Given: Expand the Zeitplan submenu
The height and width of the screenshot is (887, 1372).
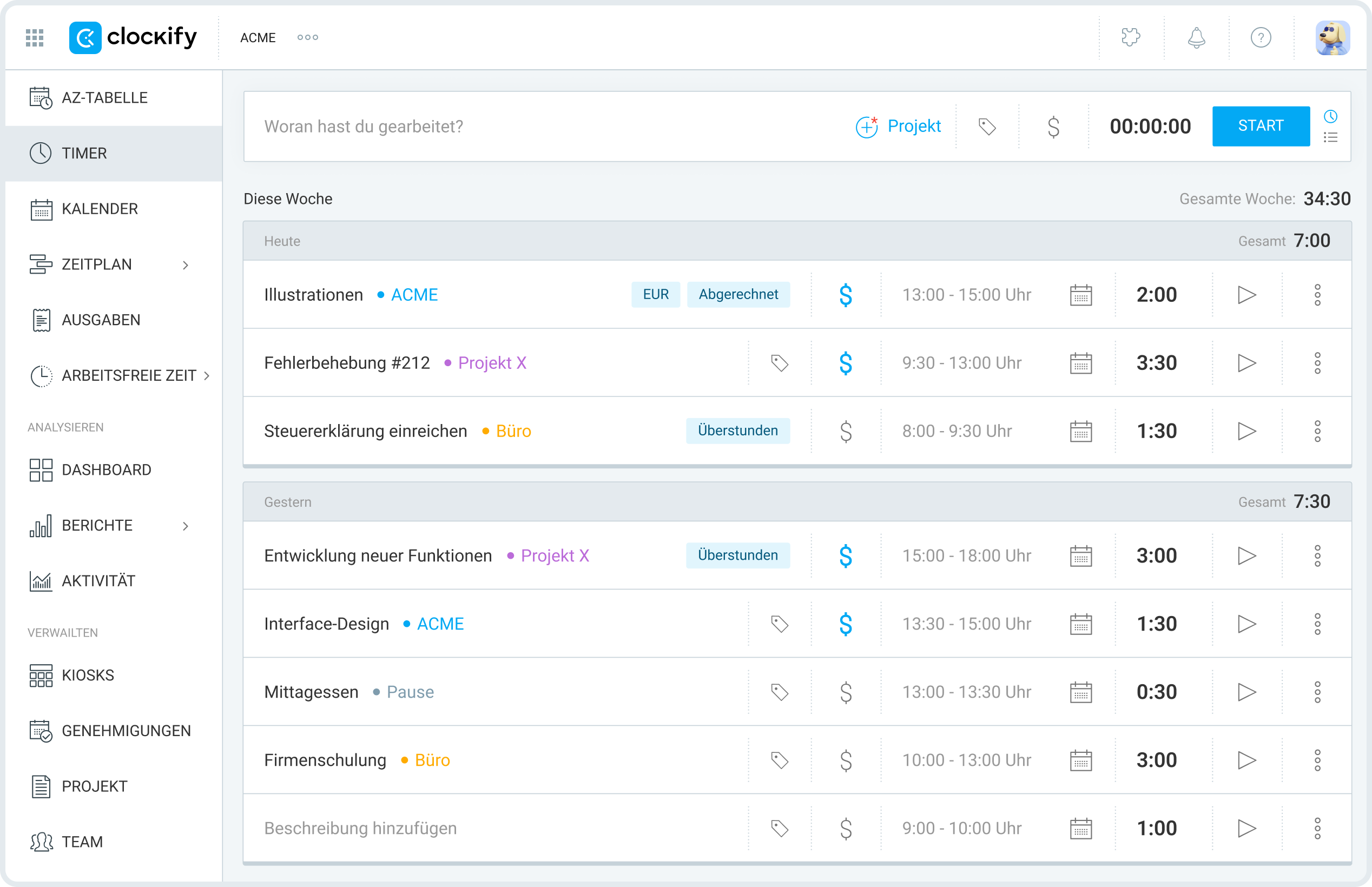Looking at the screenshot, I should coord(186,264).
